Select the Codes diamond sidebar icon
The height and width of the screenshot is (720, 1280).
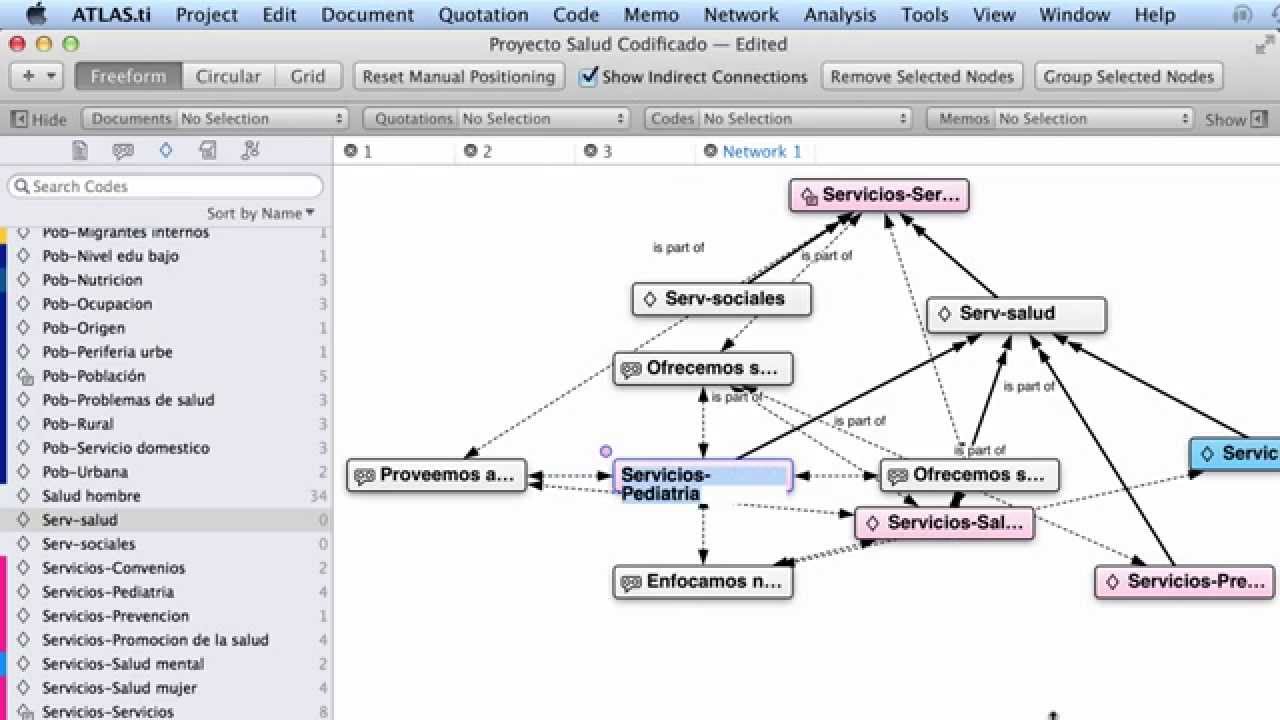pyautogui.click(x=166, y=151)
